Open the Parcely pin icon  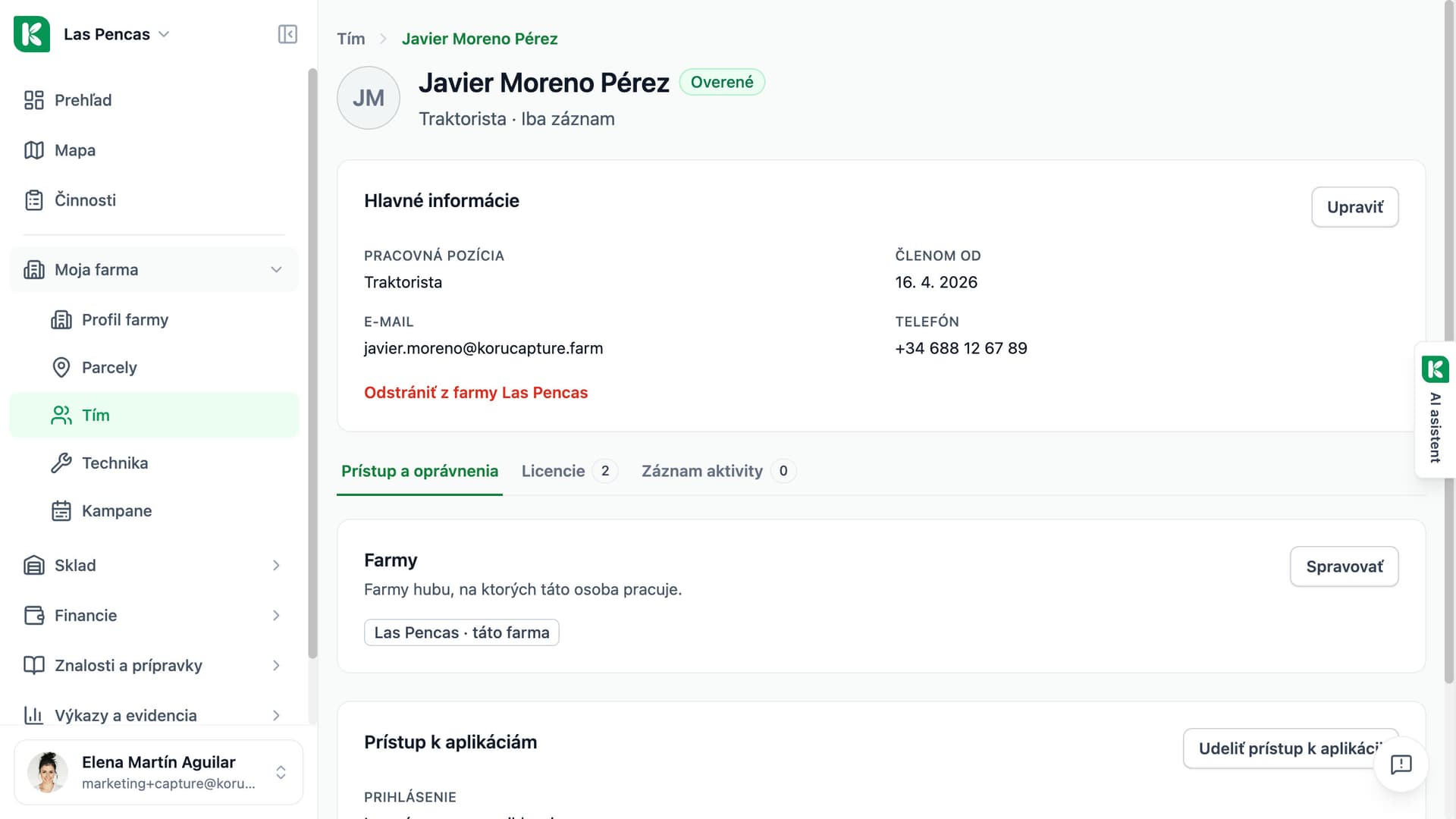pos(61,368)
